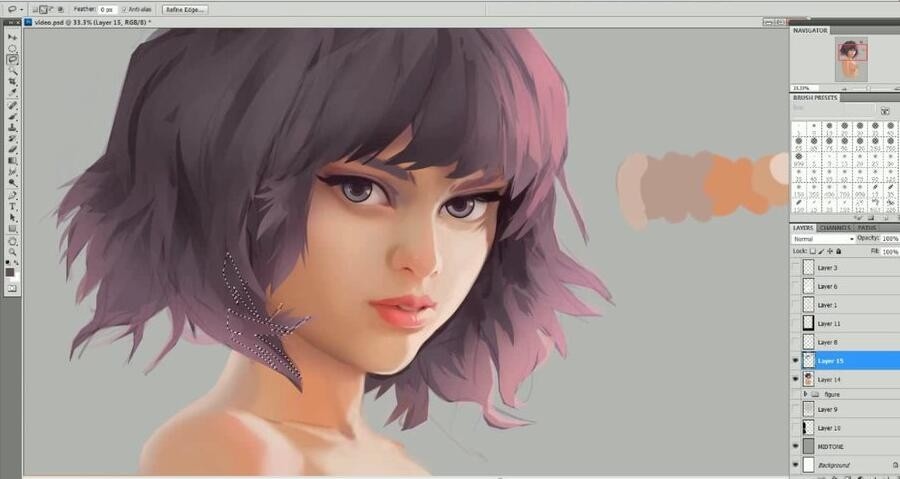Show Layer 11 via visibility box

[796, 324]
